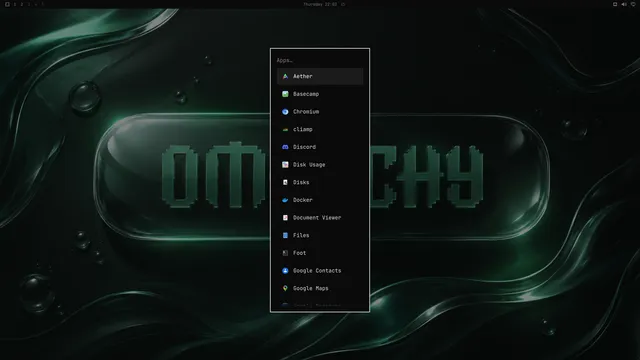Open the Omarchy menu icon in top bar

tap(7, 4)
